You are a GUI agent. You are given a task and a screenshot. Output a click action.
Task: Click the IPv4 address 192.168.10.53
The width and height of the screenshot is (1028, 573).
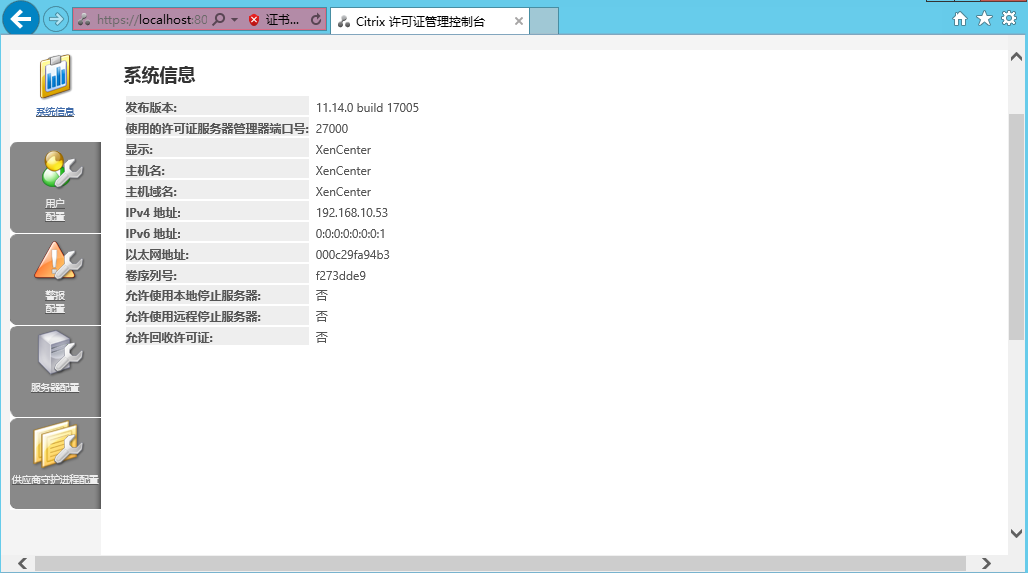[352, 212]
